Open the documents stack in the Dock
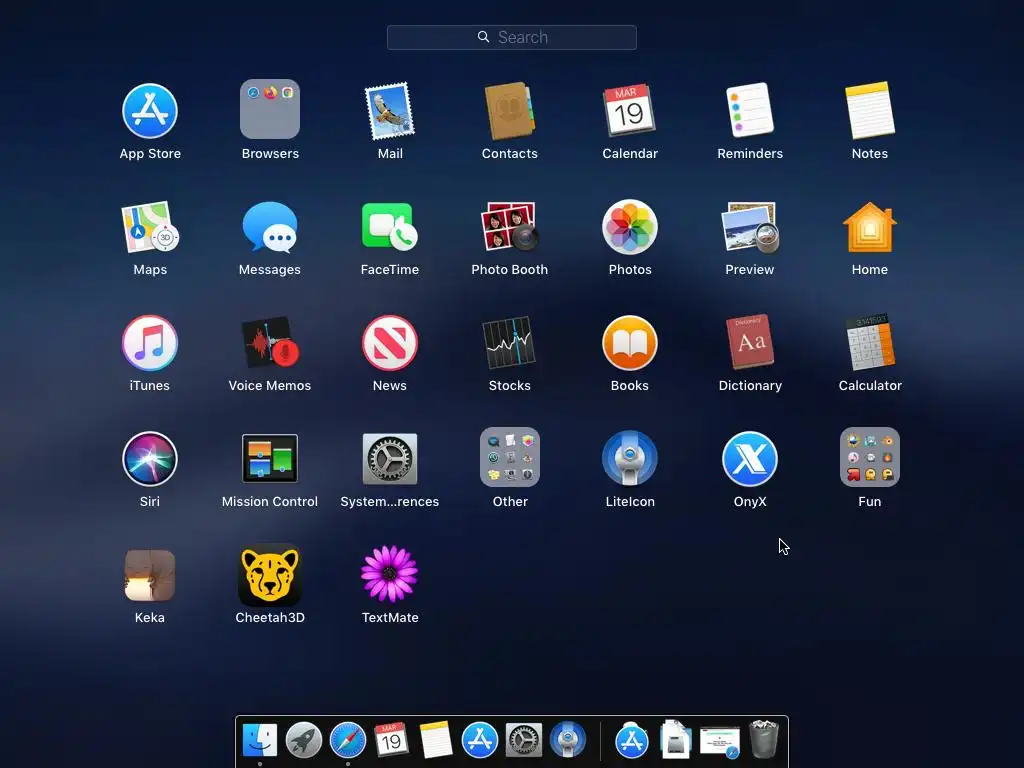This screenshot has height=768, width=1024. 675,739
